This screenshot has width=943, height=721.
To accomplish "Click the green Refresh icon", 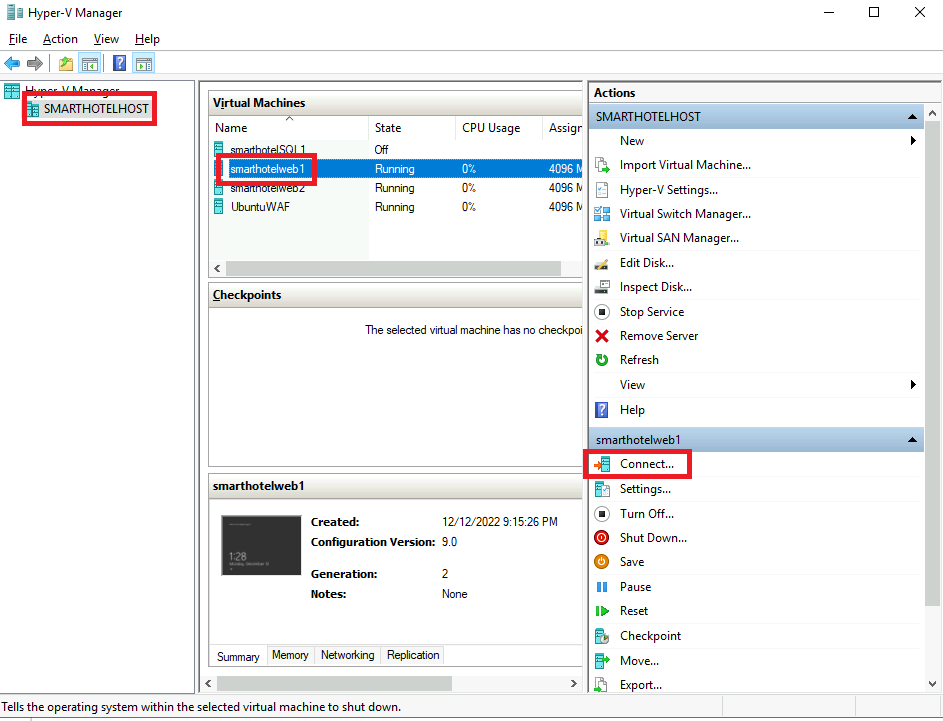I will [x=601, y=360].
